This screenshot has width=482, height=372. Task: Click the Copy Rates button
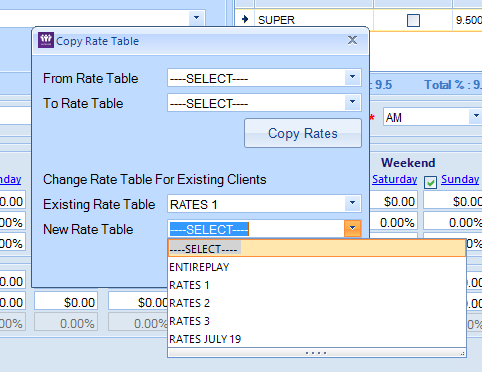click(303, 133)
